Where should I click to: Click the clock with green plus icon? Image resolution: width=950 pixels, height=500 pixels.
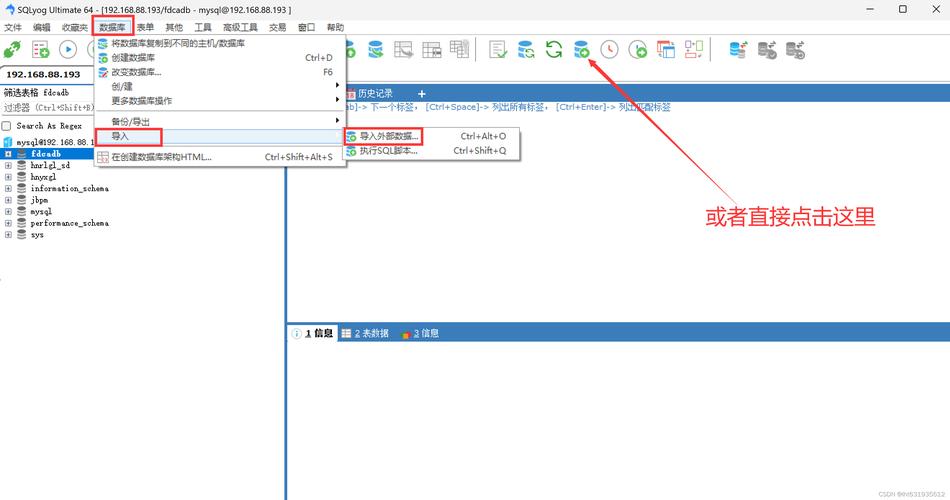(637, 49)
